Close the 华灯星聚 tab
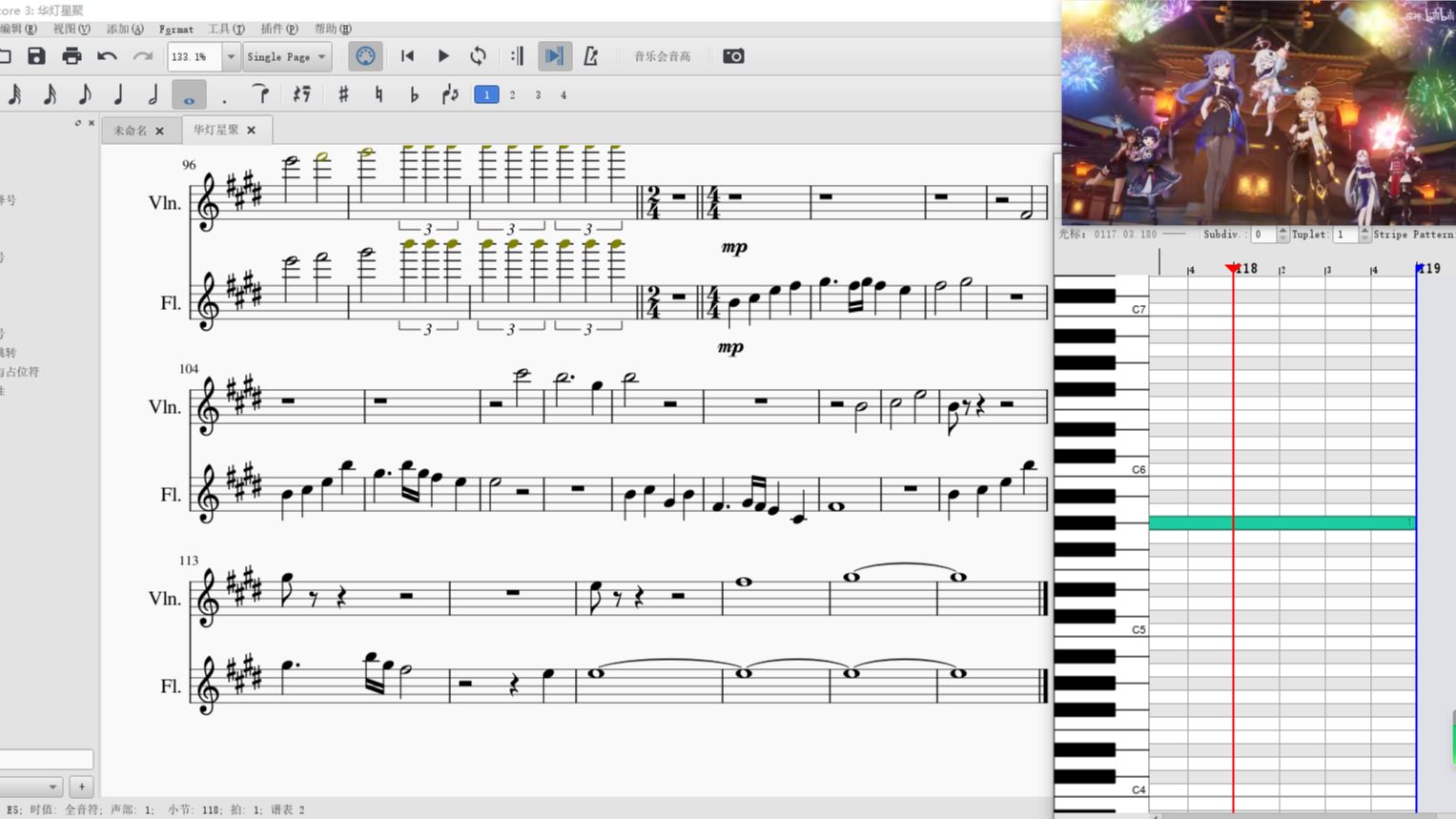Screen dimensions: 1456x819 [252, 130]
